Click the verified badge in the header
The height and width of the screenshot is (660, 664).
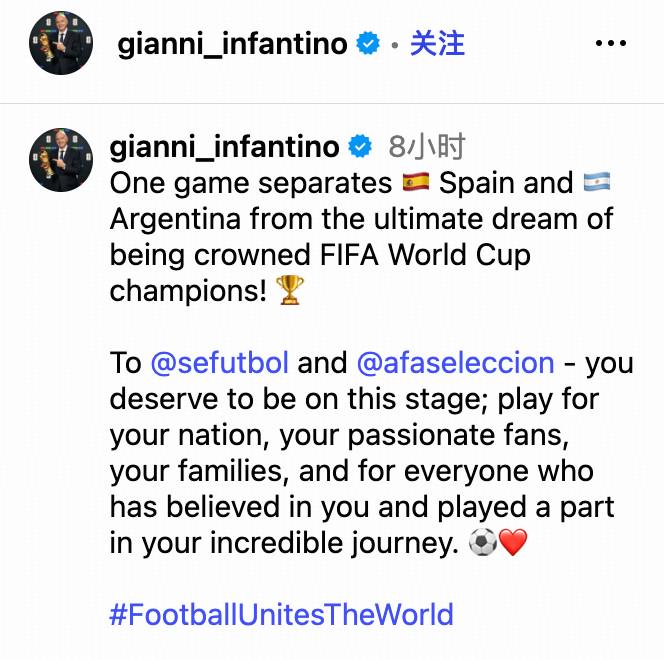pyautogui.click(x=368, y=43)
